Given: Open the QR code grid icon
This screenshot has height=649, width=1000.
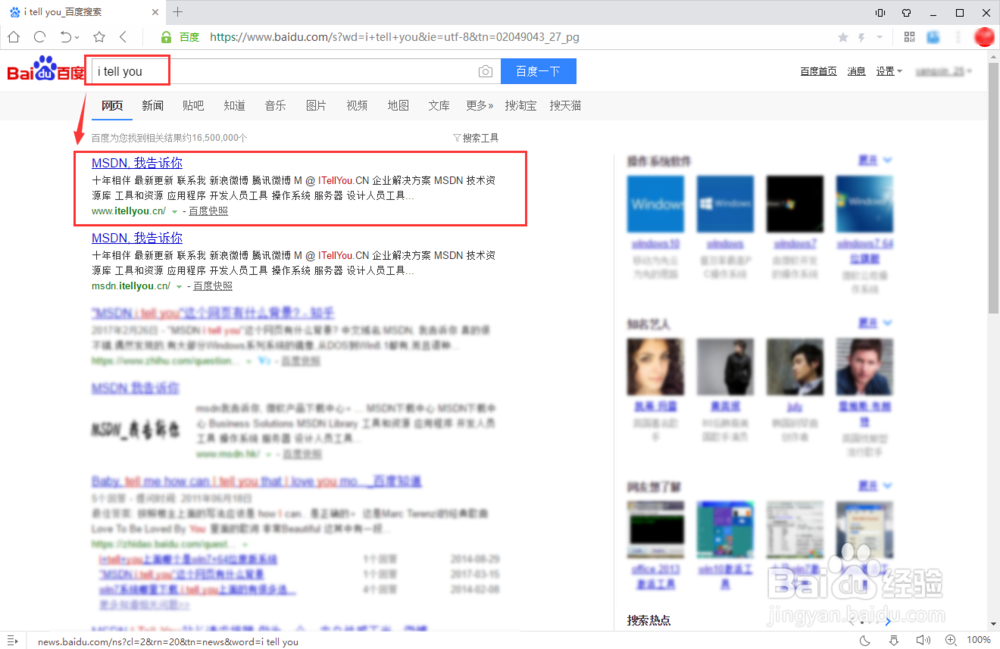Looking at the screenshot, I should 909,37.
